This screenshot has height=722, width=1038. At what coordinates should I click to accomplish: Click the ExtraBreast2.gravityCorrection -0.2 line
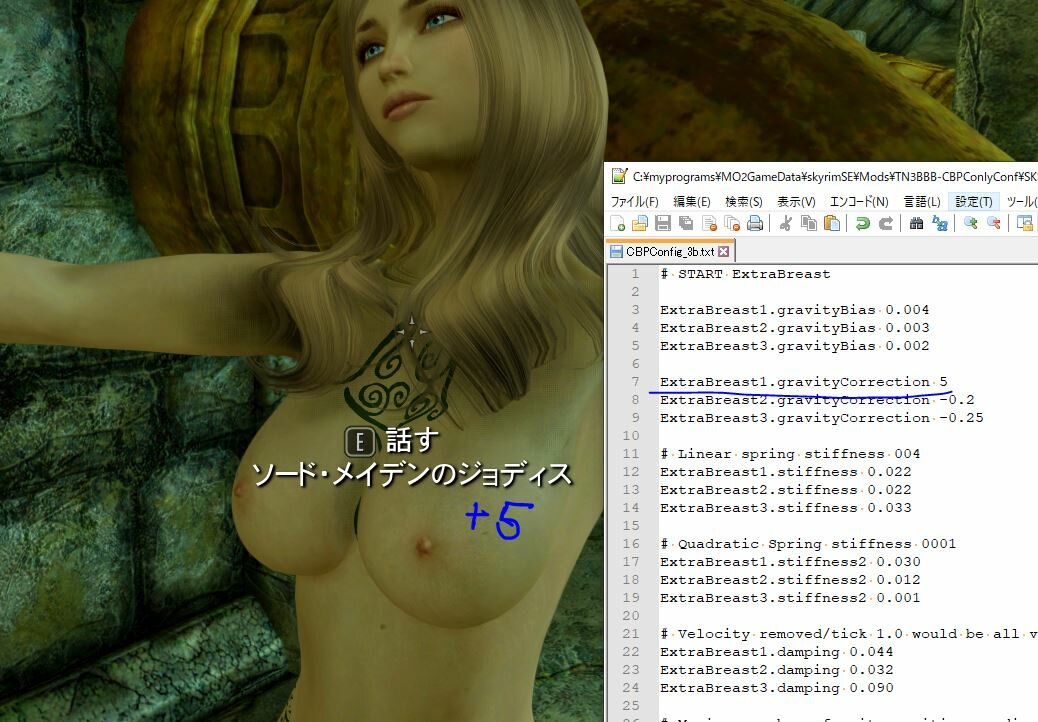tap(817, 400)
